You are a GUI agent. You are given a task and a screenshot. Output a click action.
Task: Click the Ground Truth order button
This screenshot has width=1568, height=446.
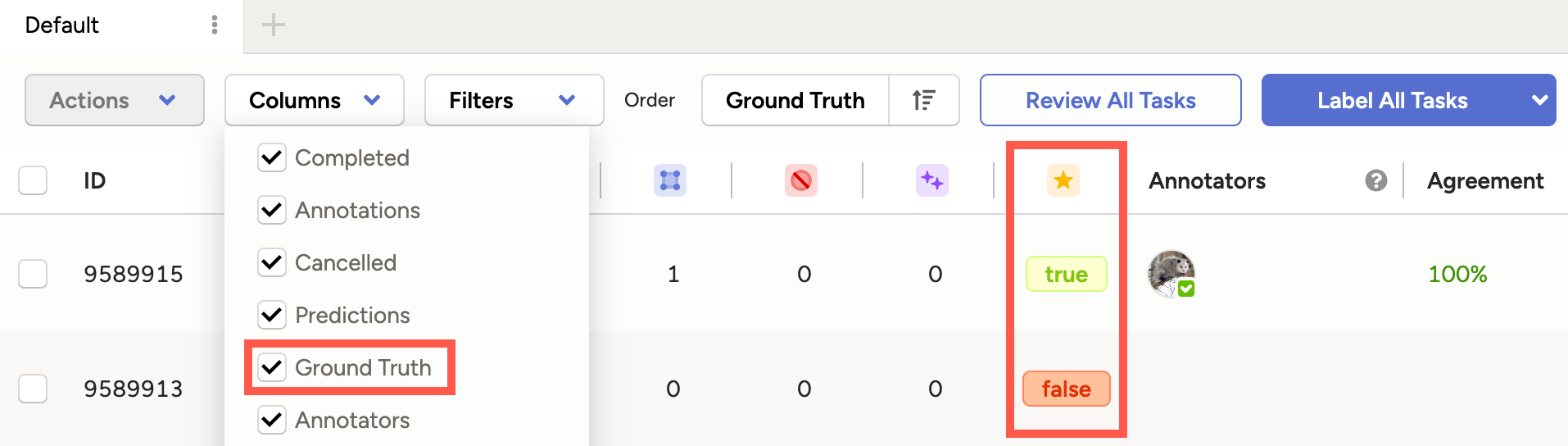[x=795, y=100]
